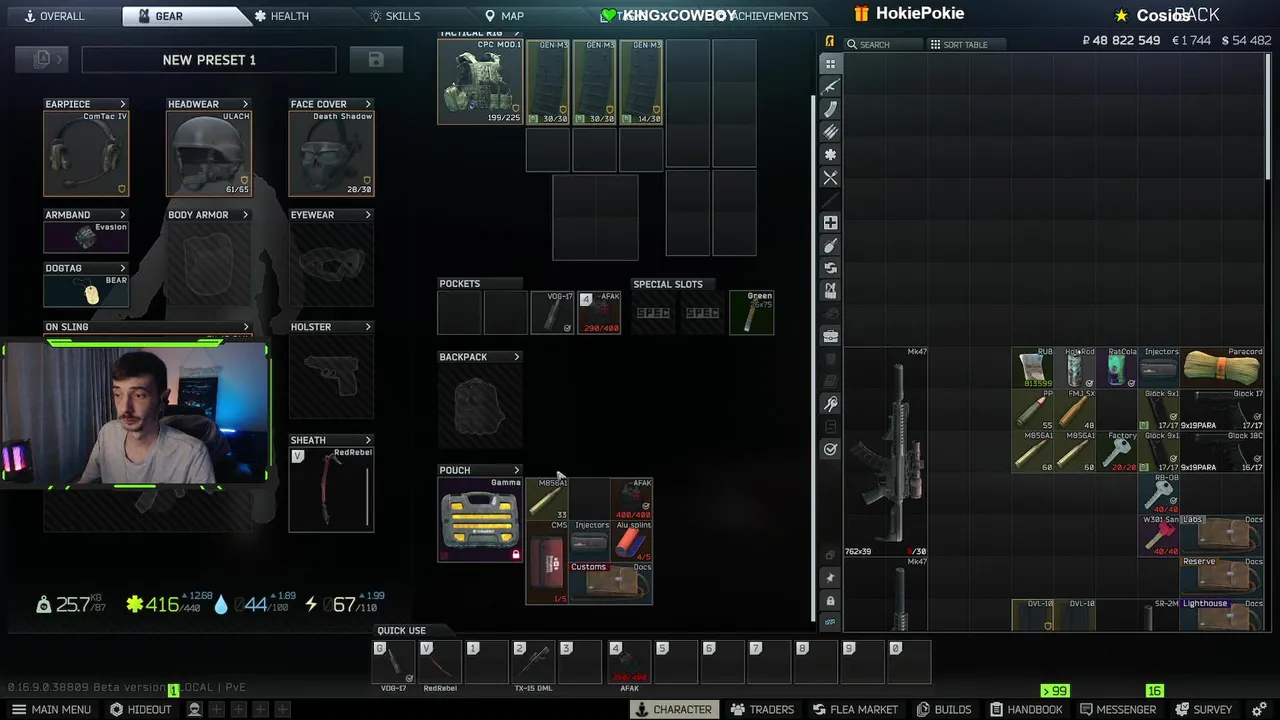This screenshot has height=720, width=1280.
Task: Click the preset list icon left of name
Action: (x=42, y=60)
